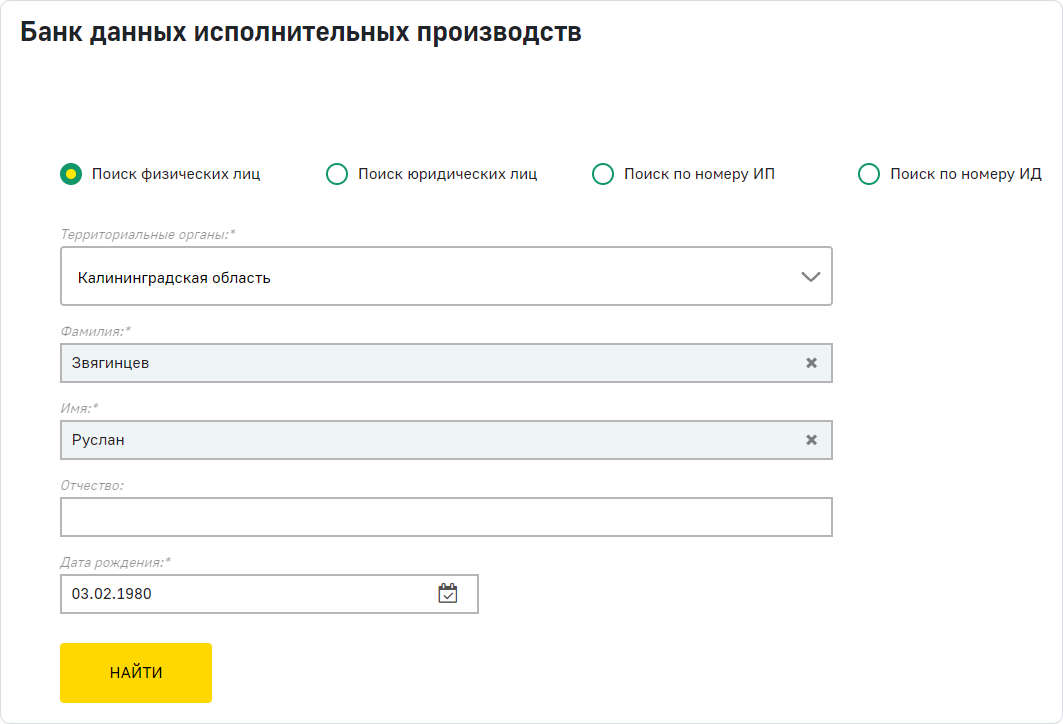Focus the first name field containing Руслан
Viewport: 1063px width, 724px height.
pyautogui.click(x=420, y=440)
